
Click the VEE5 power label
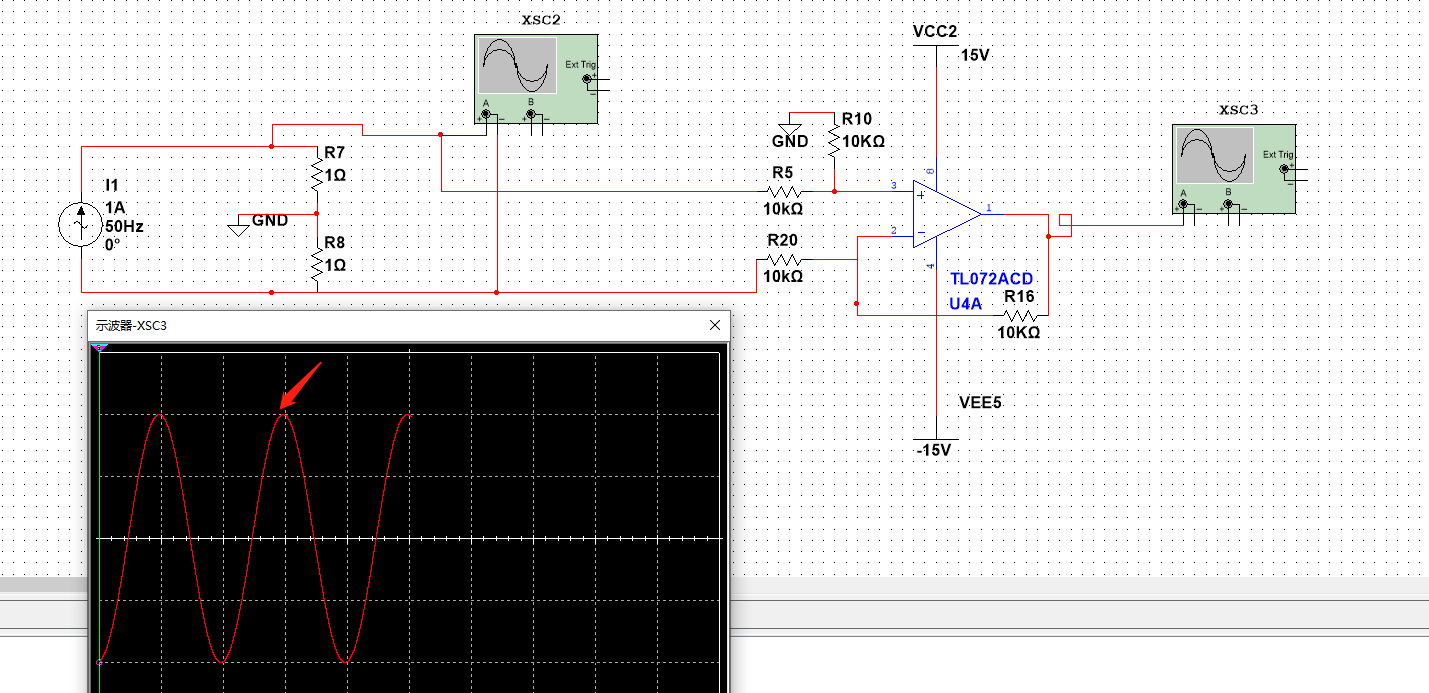pyautogui.click(x=980, y=402)
